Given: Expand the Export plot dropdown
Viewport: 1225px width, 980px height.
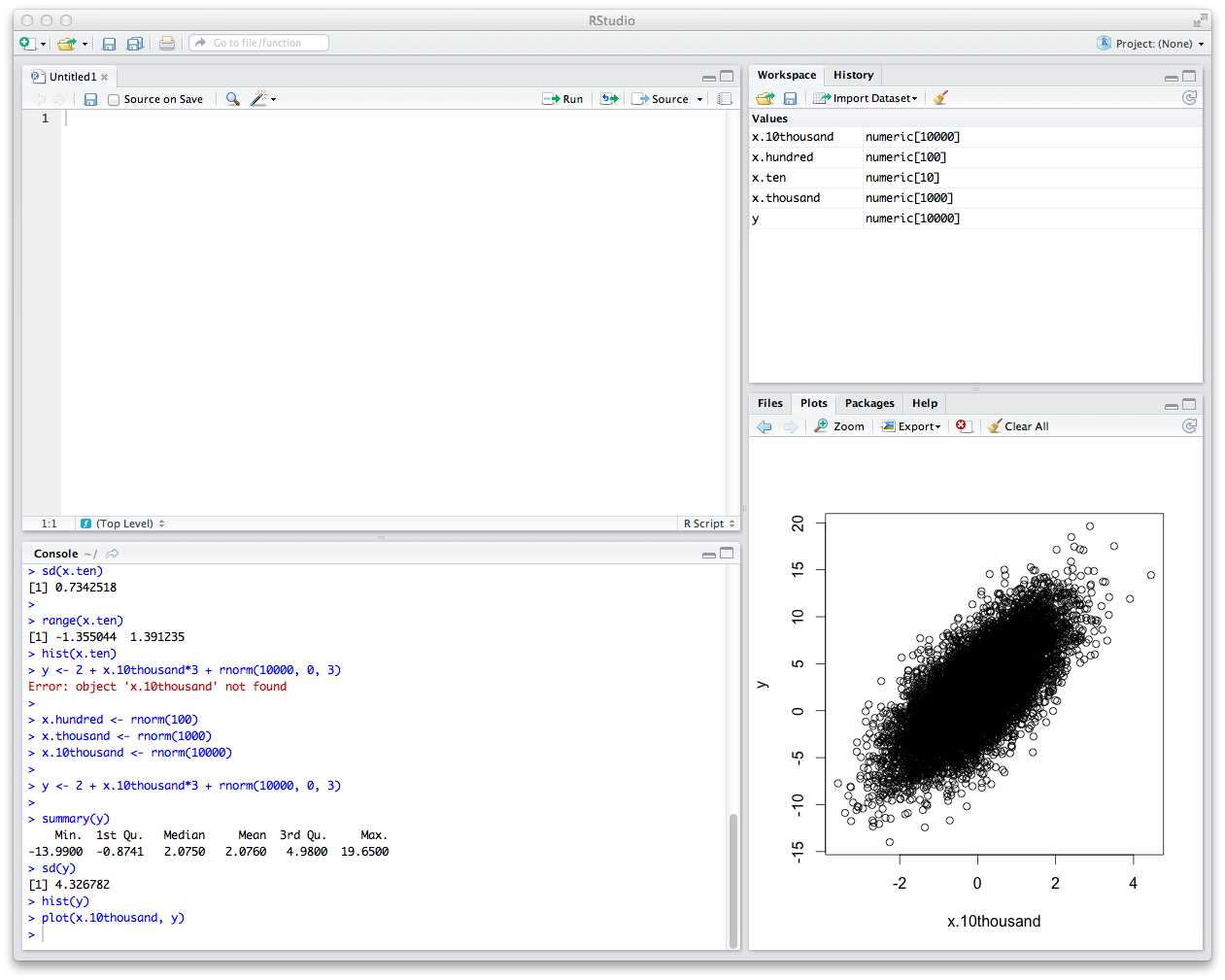Looking at the screenshot, I should click(x=911, y=426).
